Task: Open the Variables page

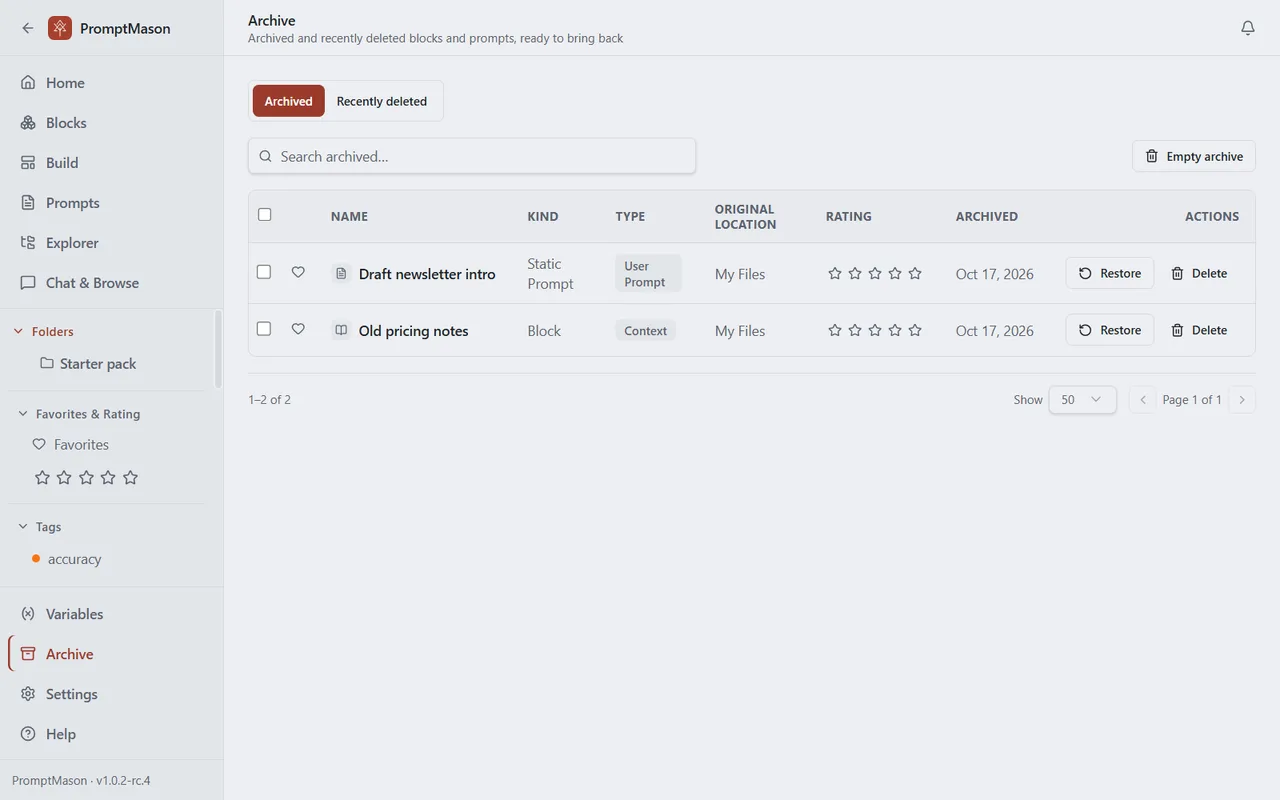Action: pos(111,614)
